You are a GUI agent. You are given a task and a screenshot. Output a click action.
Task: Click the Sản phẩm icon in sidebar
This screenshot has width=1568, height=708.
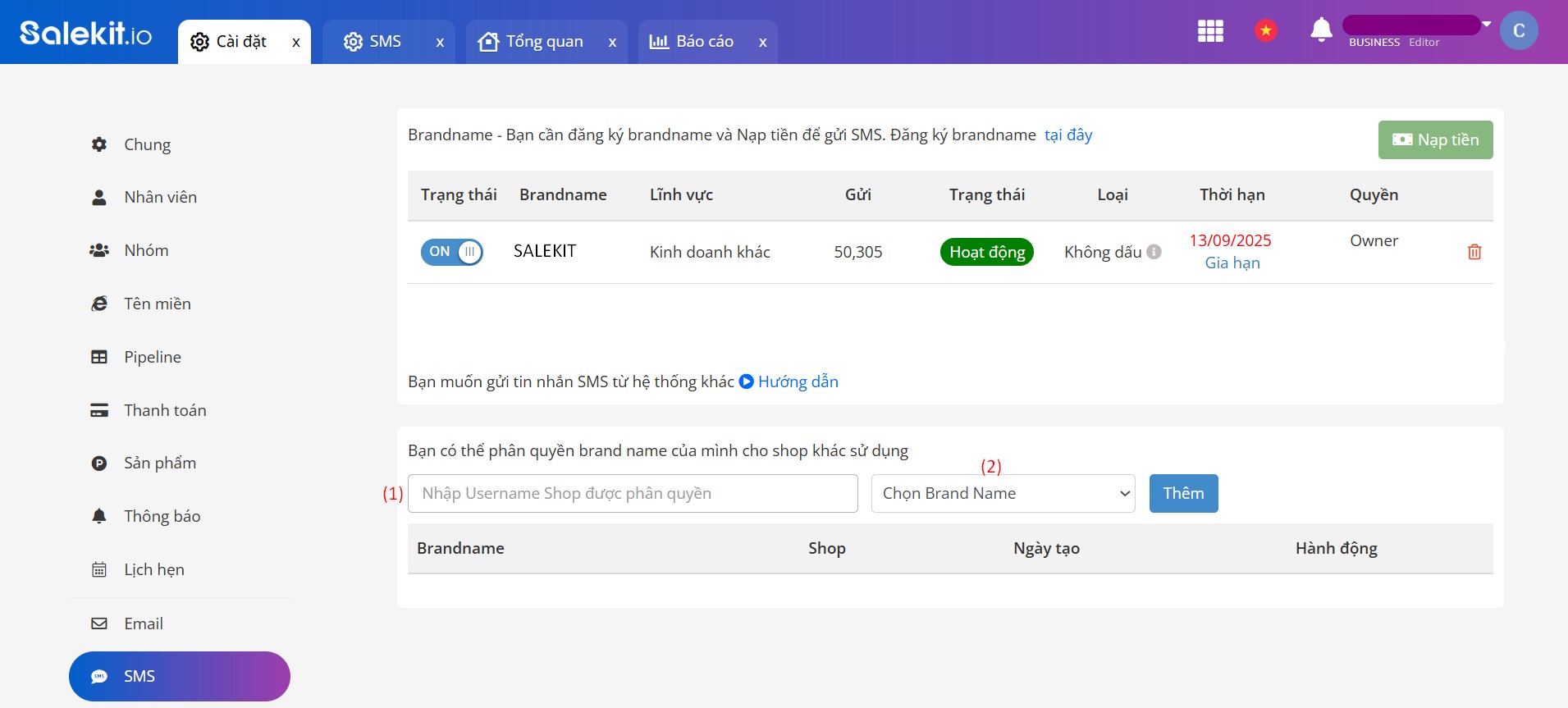point(99,464)
